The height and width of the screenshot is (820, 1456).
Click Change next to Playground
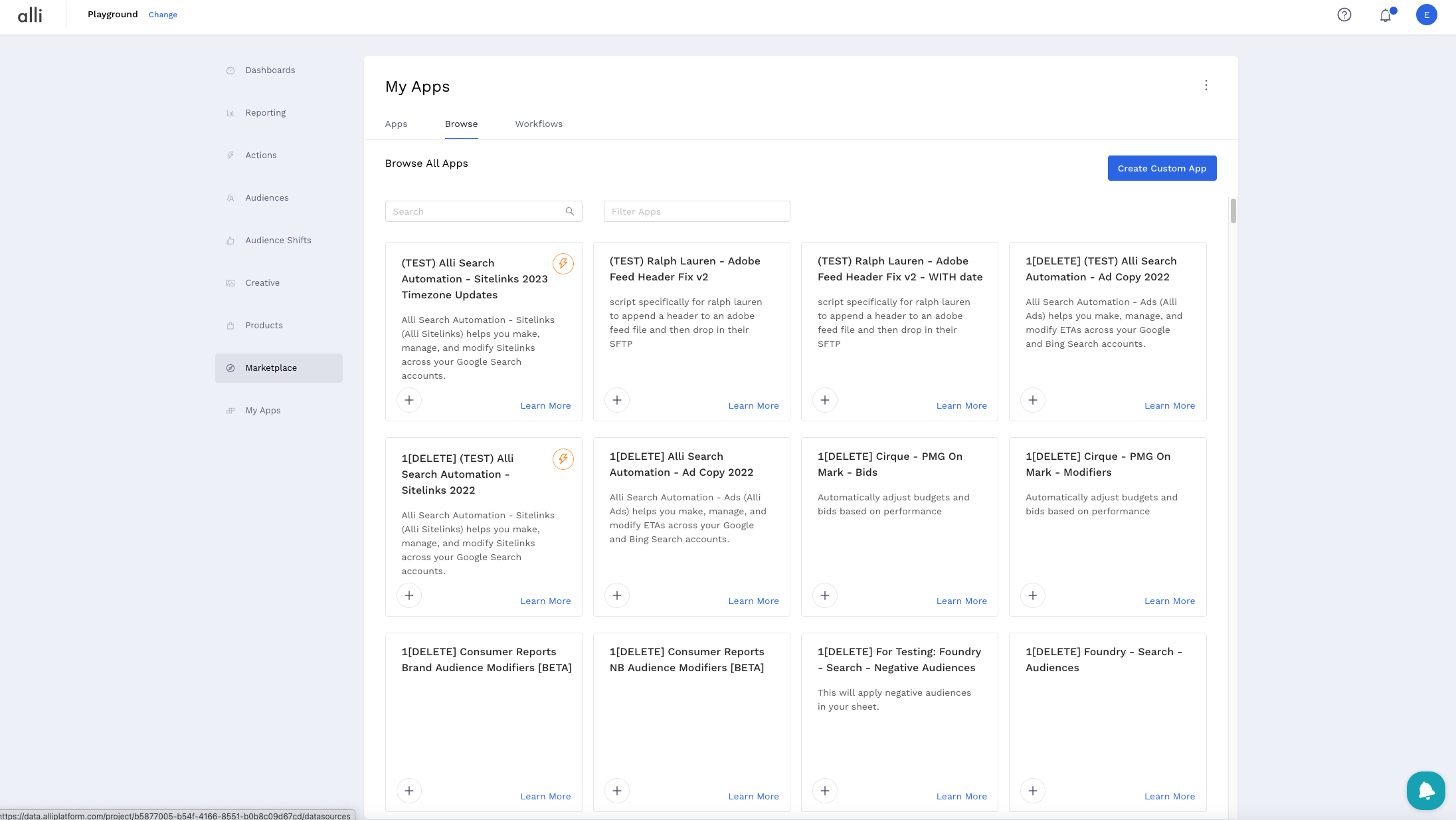(163, 15)
